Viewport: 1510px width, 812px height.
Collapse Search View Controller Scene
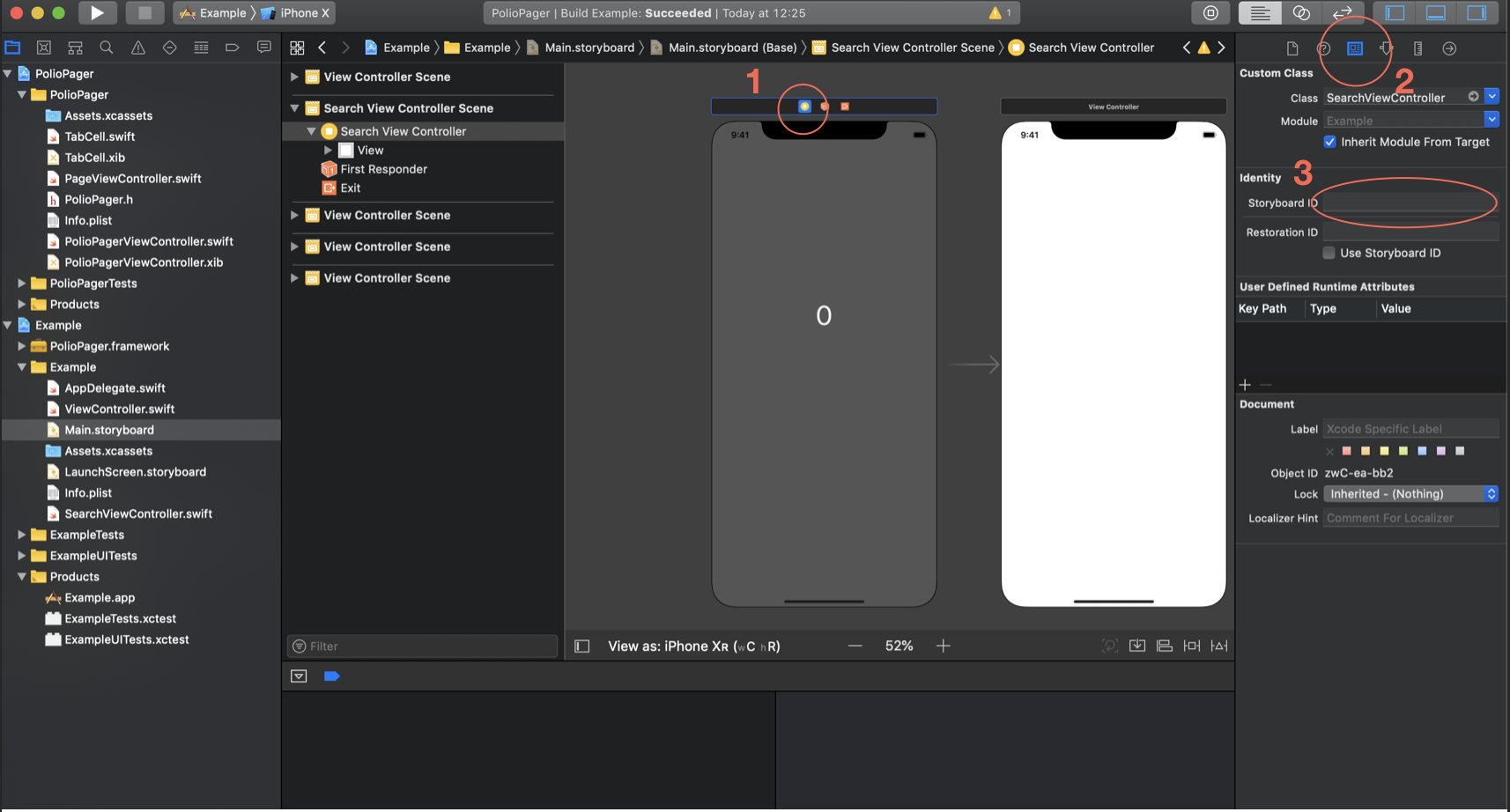pos(294,108)
